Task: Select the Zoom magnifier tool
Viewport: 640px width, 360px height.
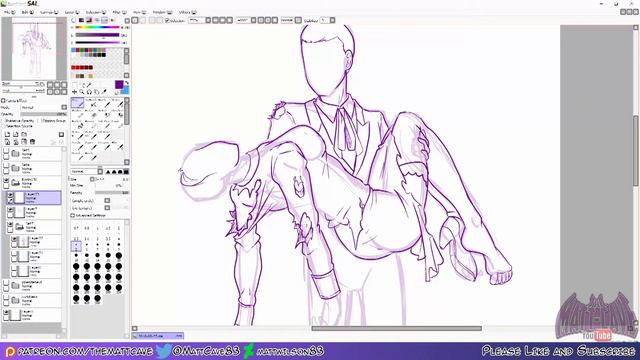Action: [82, 92]
